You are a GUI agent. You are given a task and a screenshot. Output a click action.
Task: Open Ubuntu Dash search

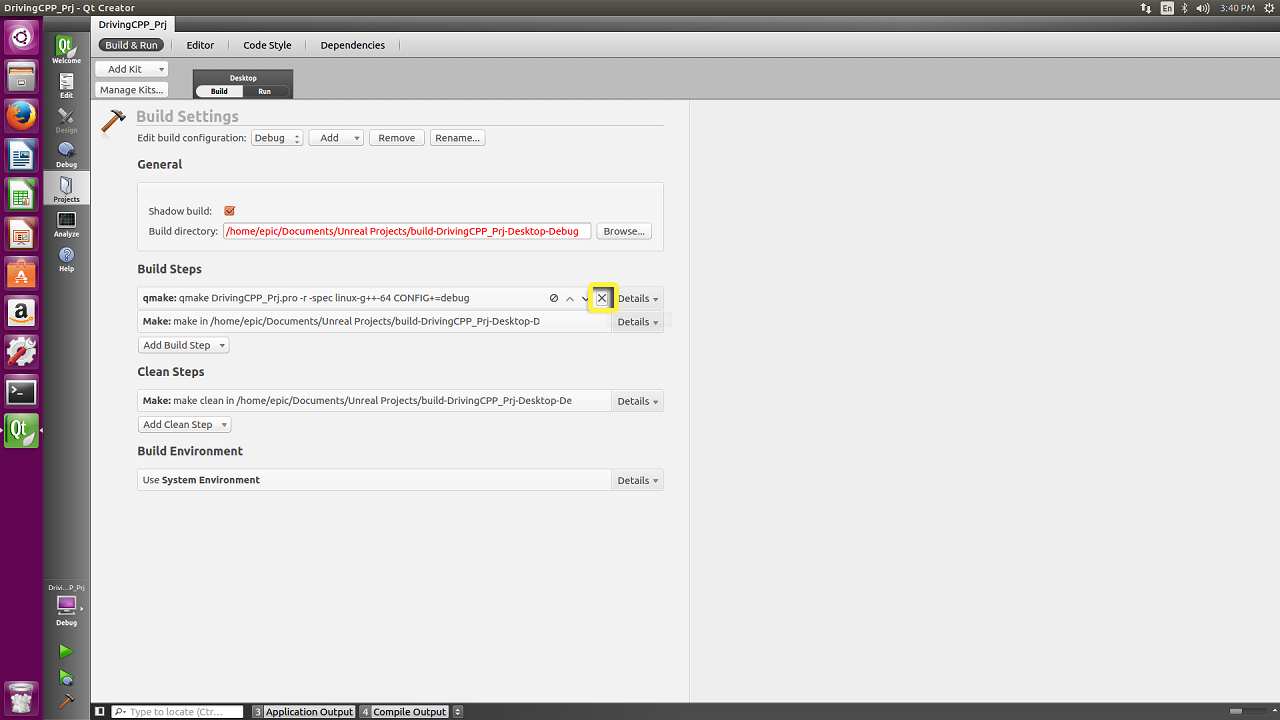click(21, 38)
